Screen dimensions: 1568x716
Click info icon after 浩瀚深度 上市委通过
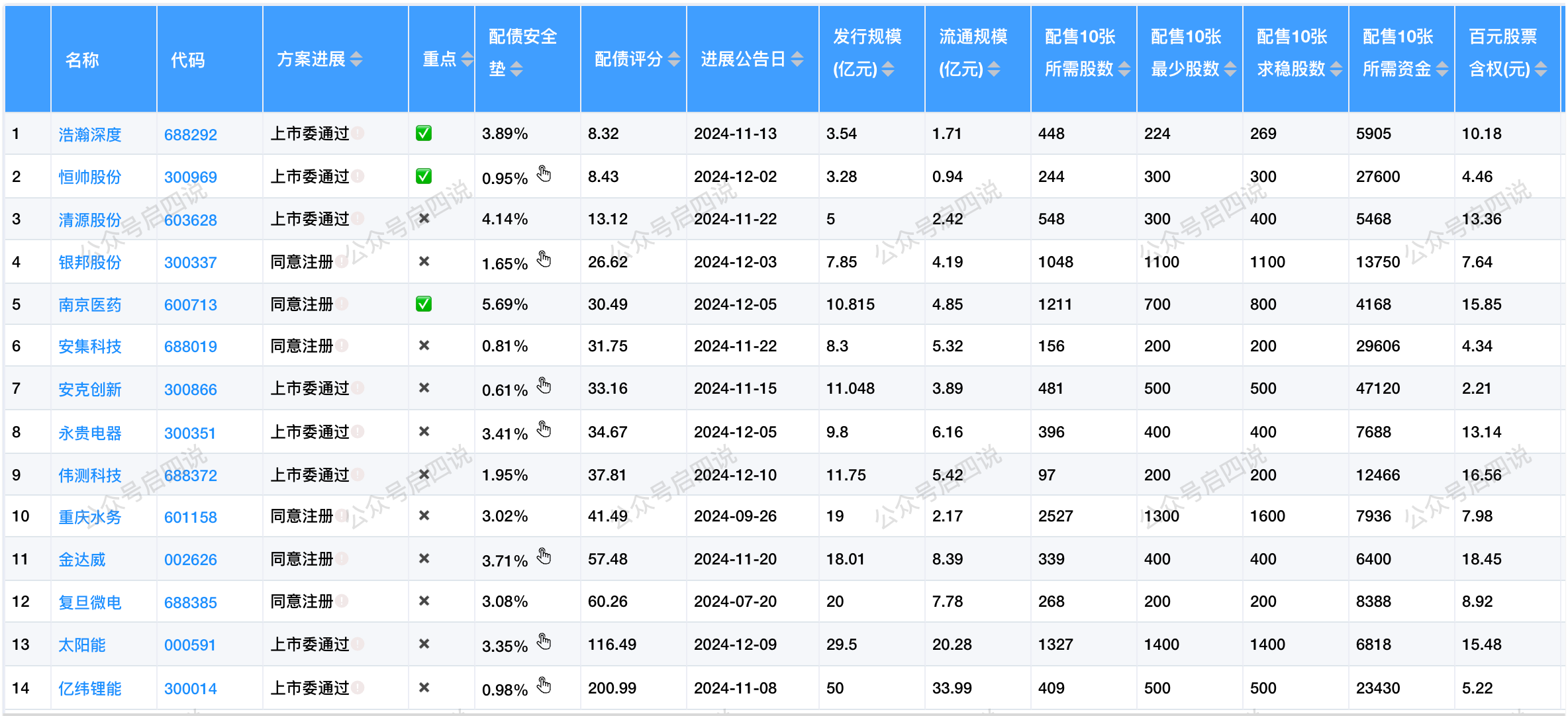358,133
